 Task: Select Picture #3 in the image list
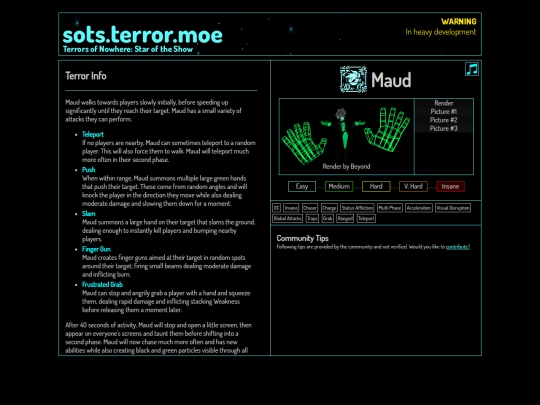444,128
